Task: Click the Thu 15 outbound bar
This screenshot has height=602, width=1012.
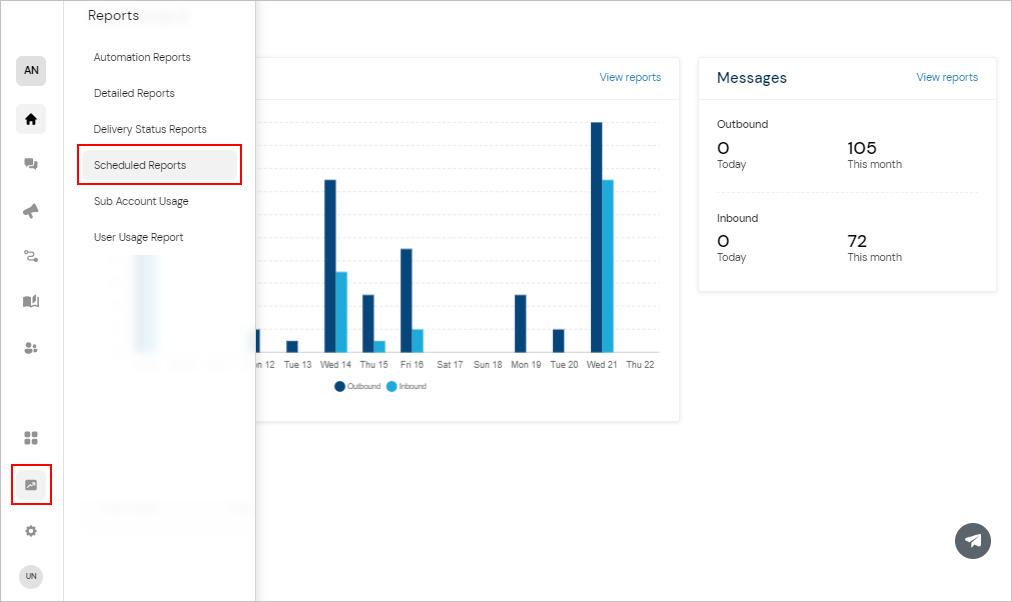Action: click(x=368, y=323)
